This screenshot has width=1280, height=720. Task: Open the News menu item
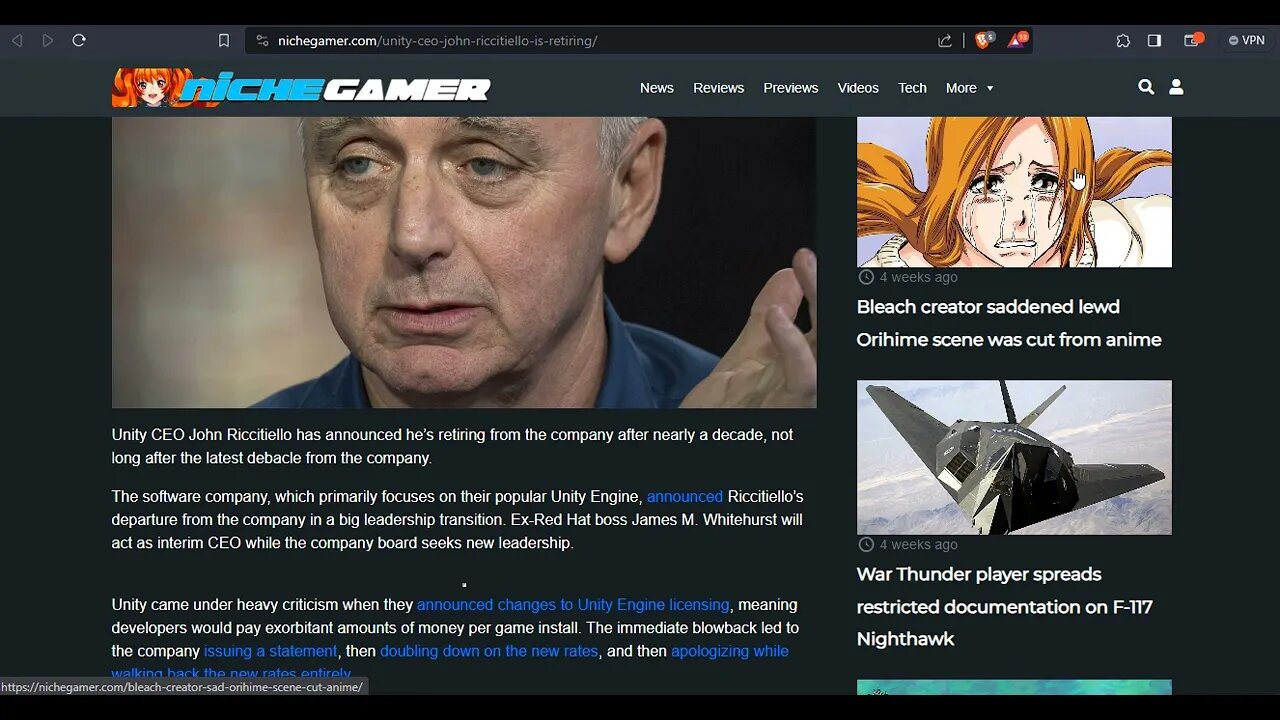(657, 88)
